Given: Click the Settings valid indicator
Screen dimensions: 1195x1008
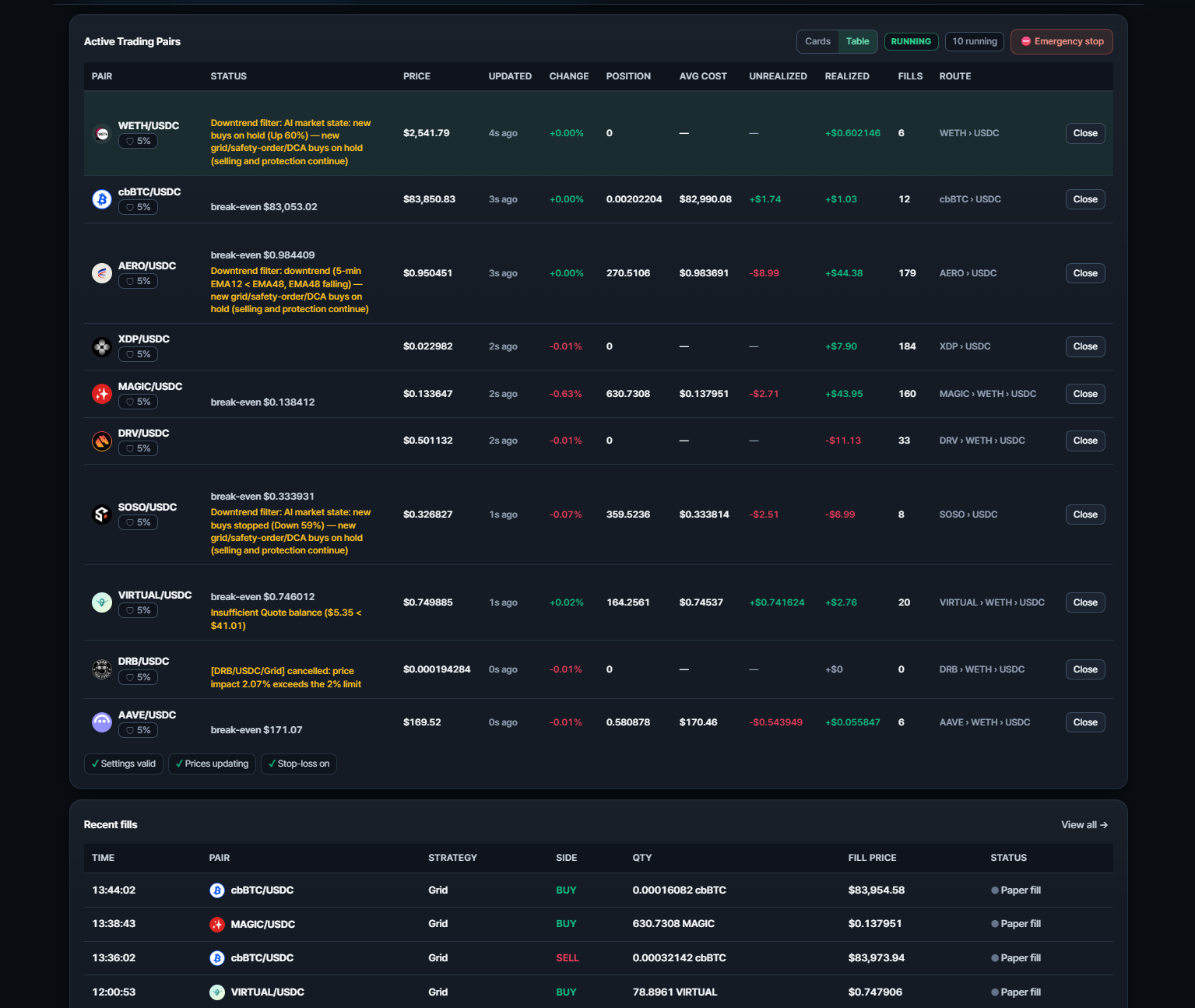Looking at the screenshot, I should click(124, 764).
